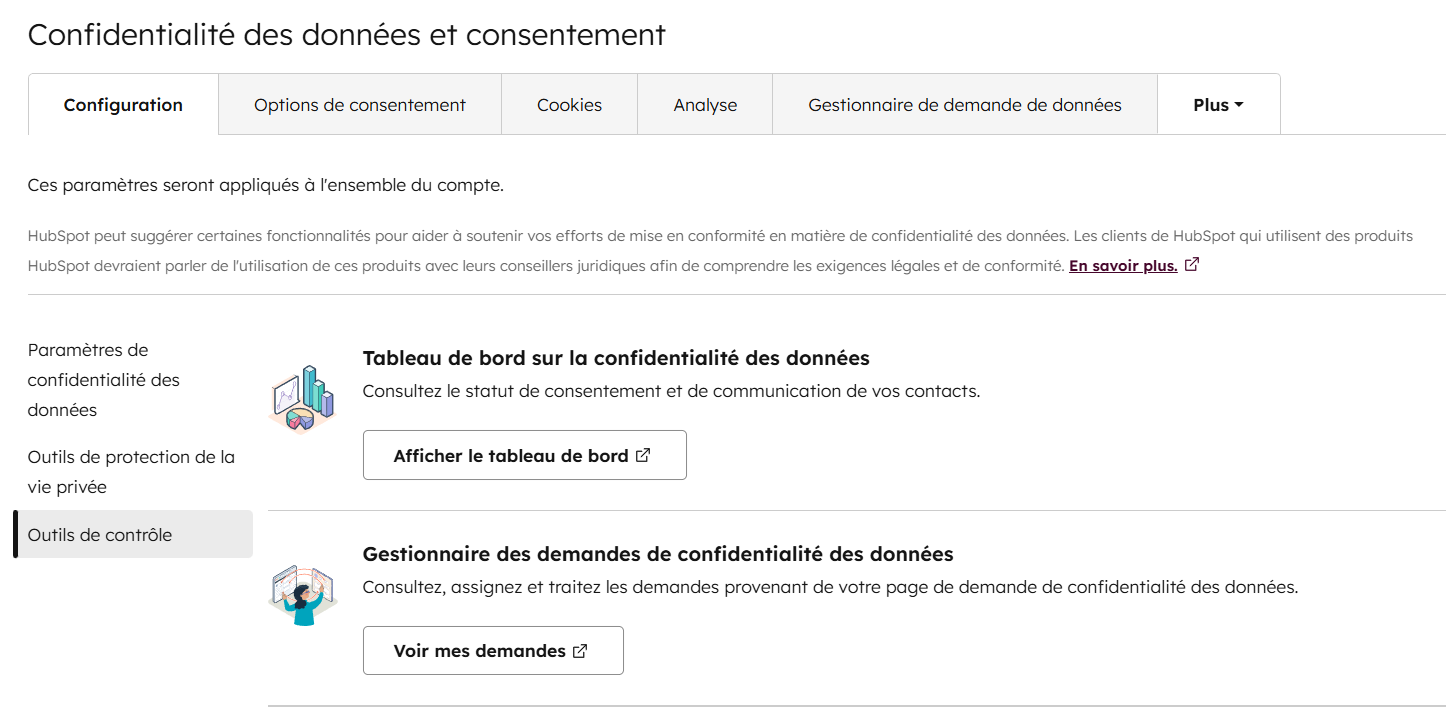Open Gestionnaire de demande de données tab
1454x721 pixels.
(965, 105)
